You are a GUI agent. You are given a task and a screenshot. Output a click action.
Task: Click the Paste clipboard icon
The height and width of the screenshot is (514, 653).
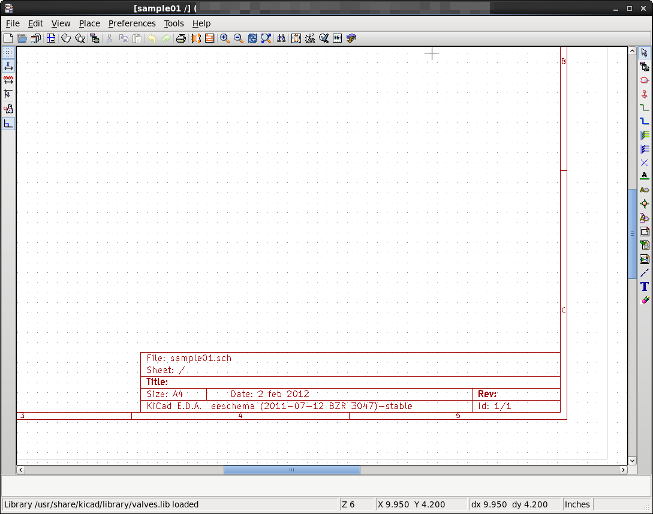coord(137,38)
